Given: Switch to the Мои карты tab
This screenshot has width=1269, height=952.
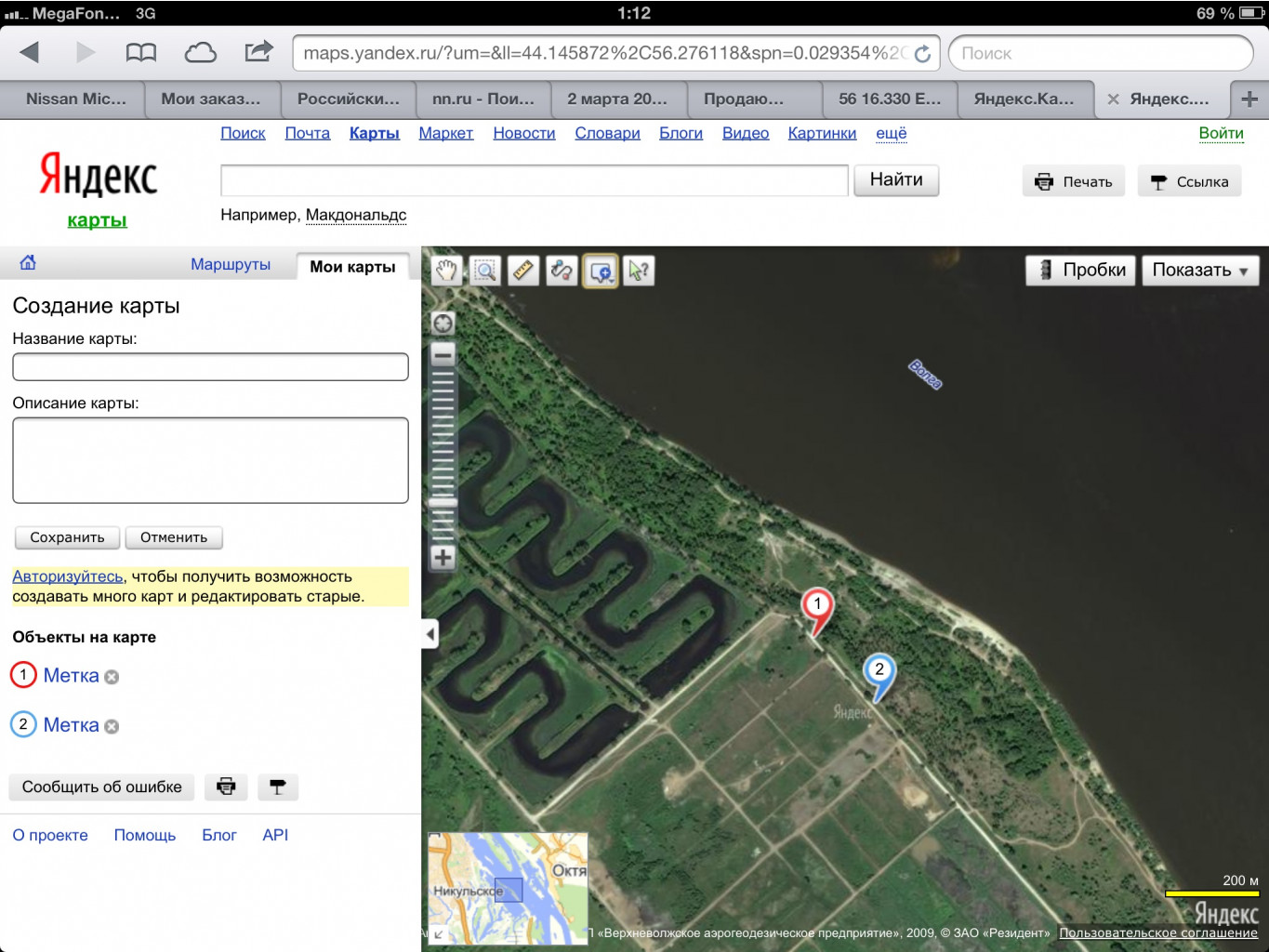Looking at the screenshot, I should coord(352,267).
